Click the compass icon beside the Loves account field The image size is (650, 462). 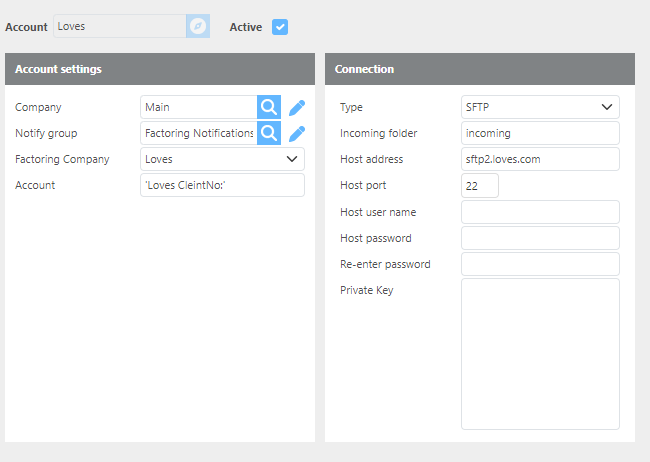coord(198,26)
